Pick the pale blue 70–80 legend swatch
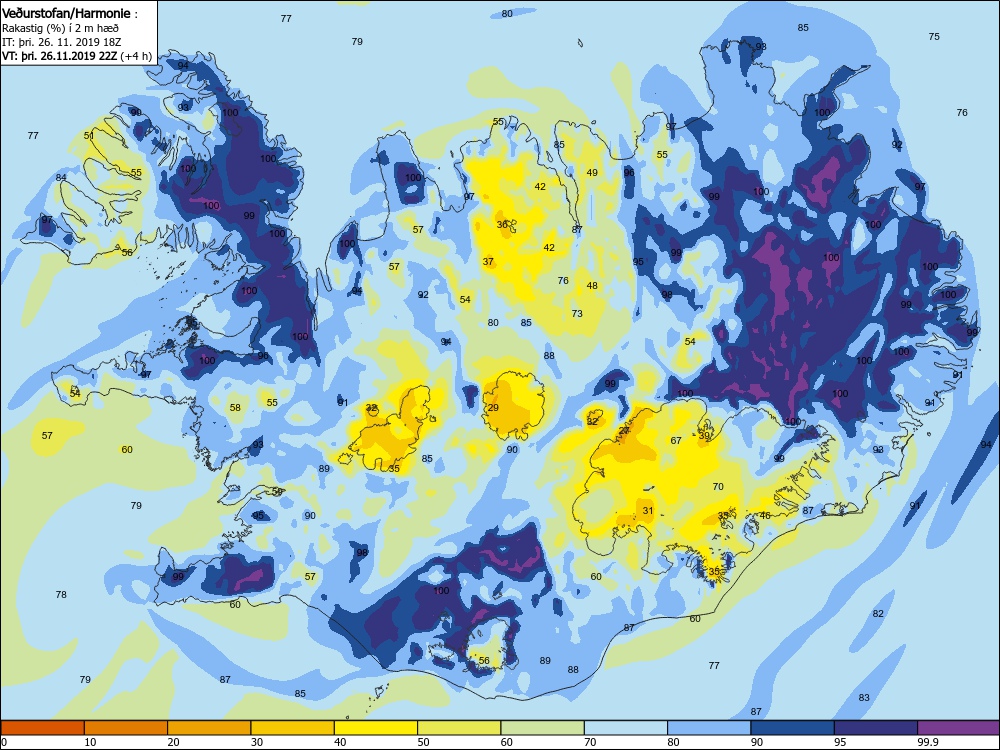The width and height of the screenshot is (1000, 750). click(626, 728)
